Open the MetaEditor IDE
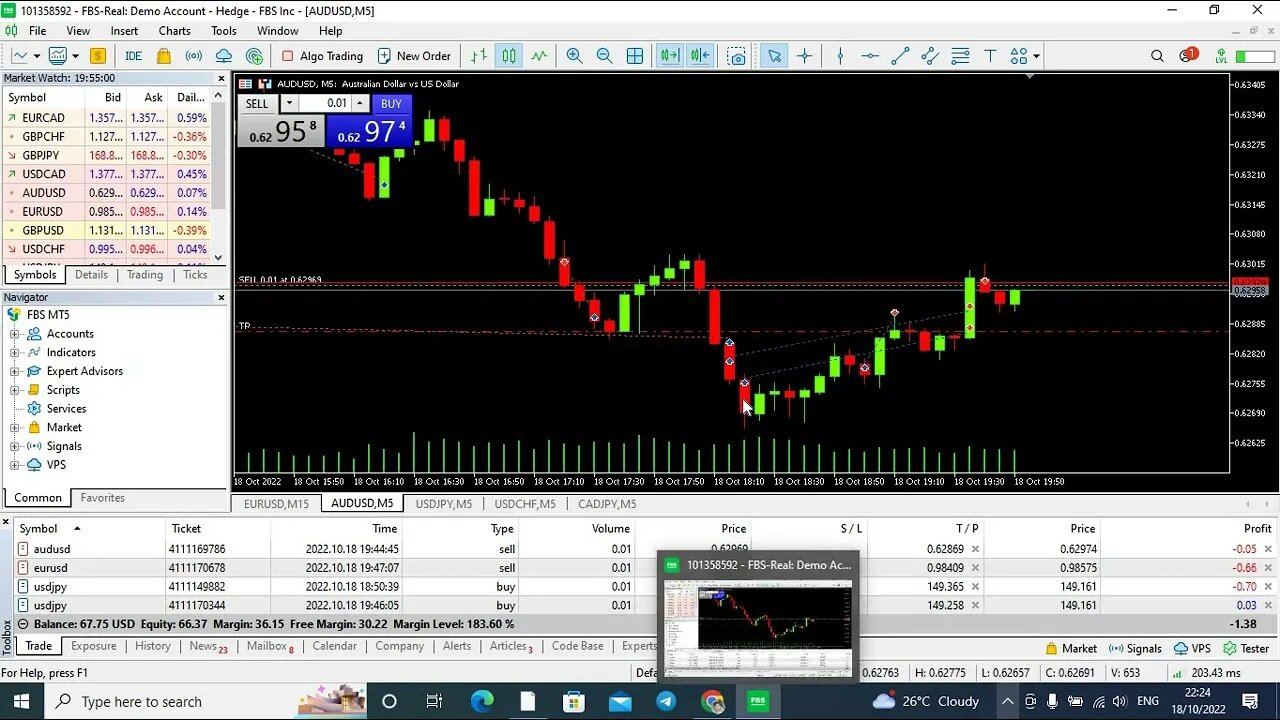 tap(133, 56)
